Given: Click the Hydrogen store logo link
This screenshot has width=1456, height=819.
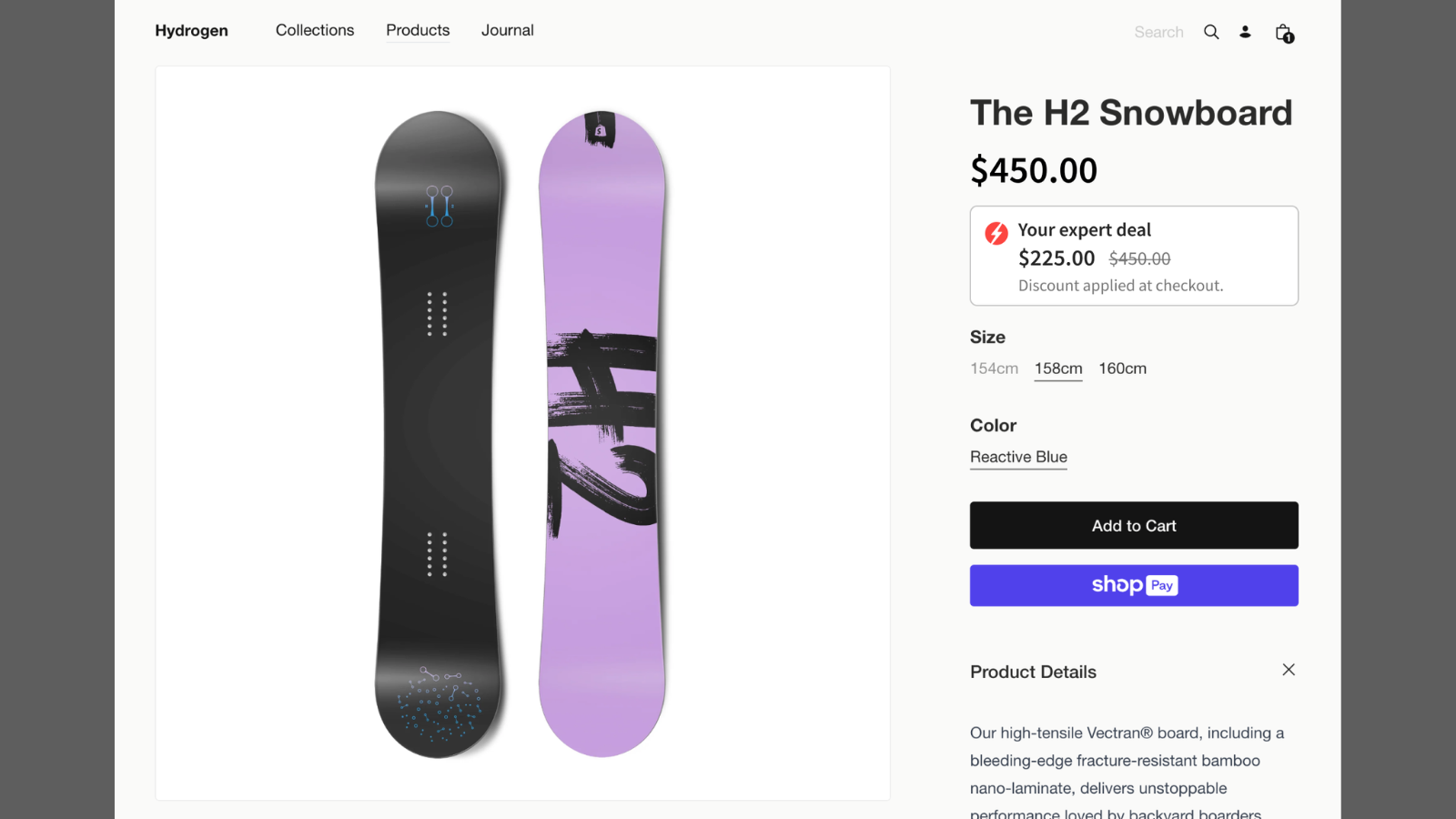Looking at the screenshot, I should click(191, 30).
